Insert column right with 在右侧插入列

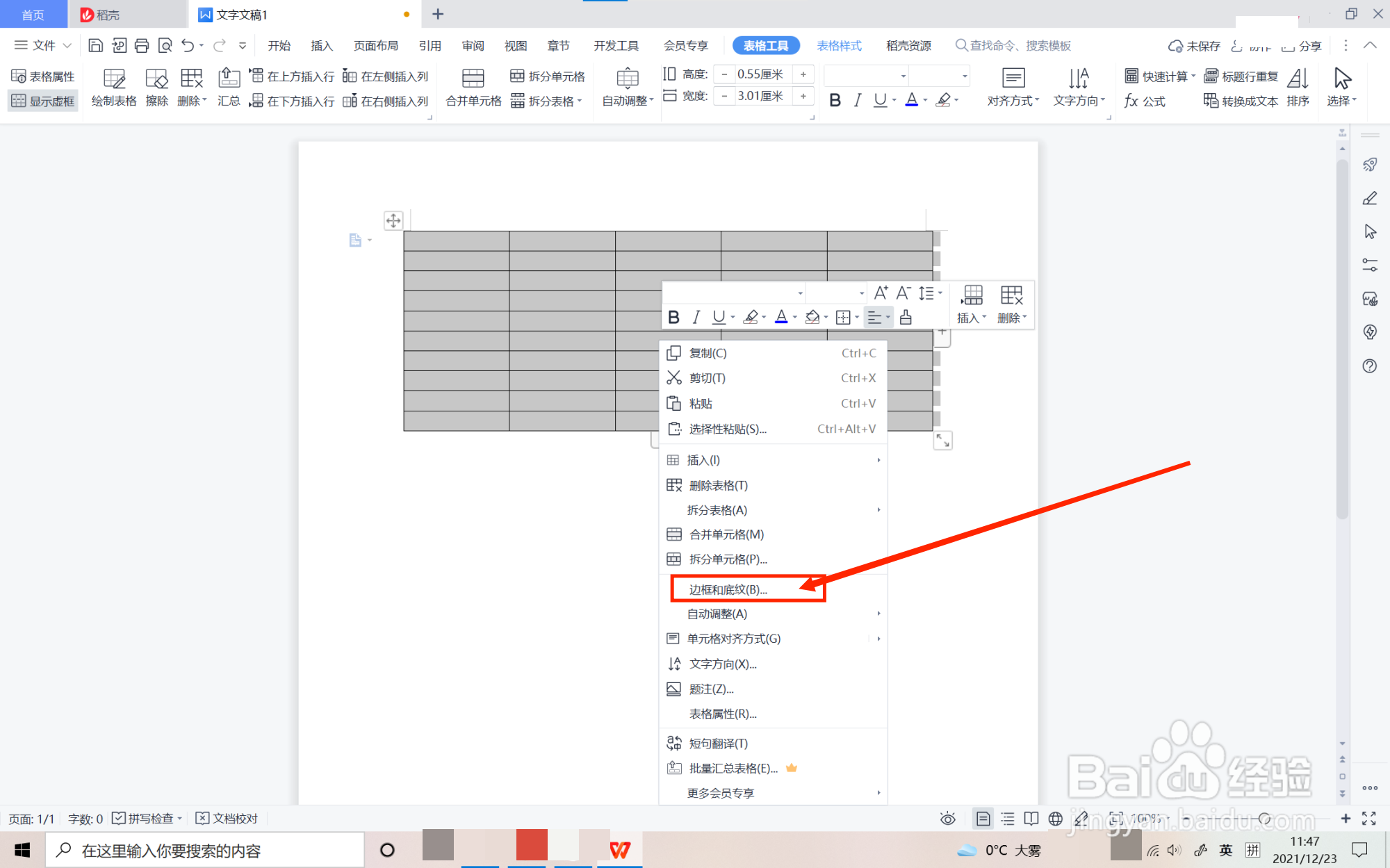click(x=386, y=101)
